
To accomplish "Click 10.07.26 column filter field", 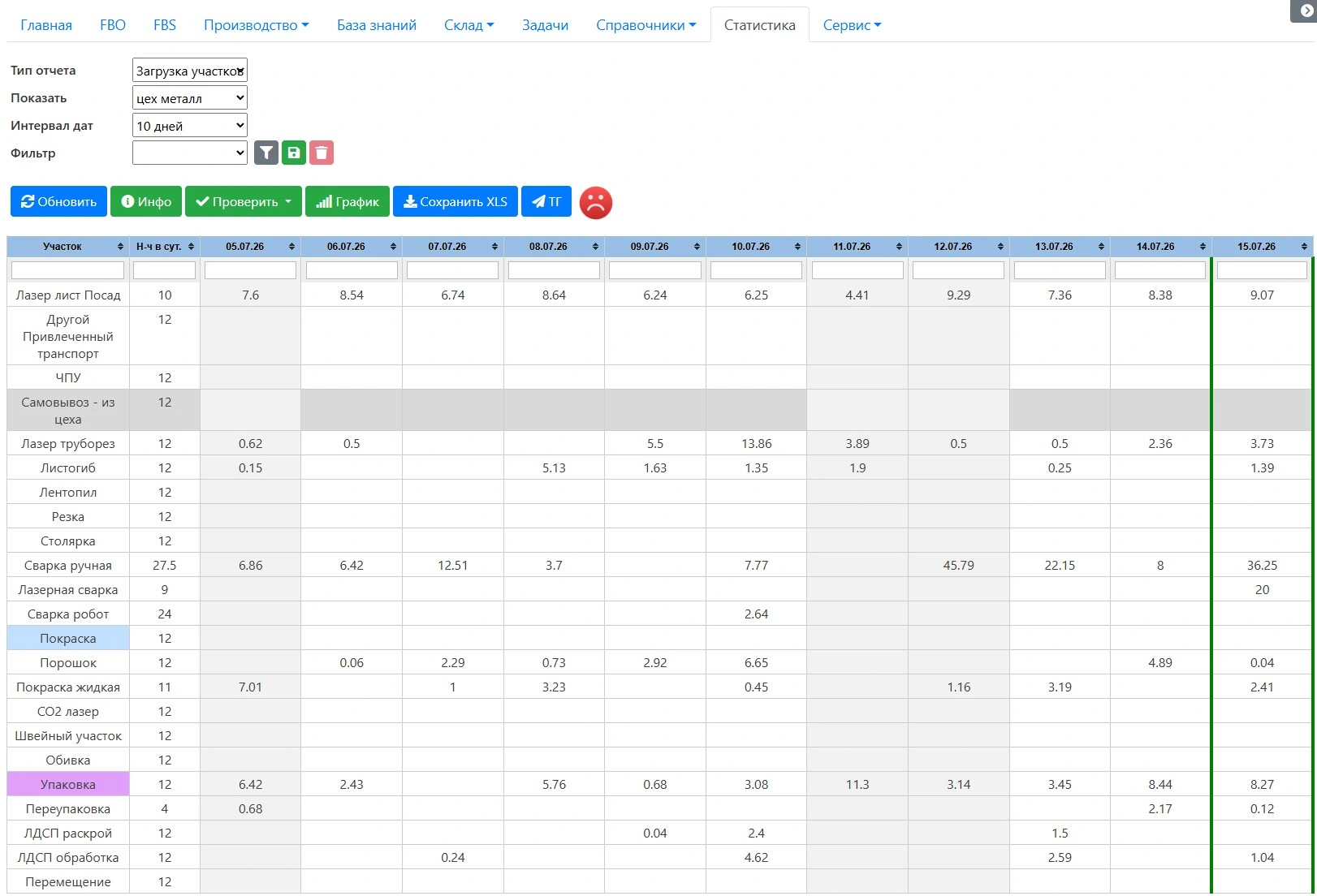I will 756,270.
